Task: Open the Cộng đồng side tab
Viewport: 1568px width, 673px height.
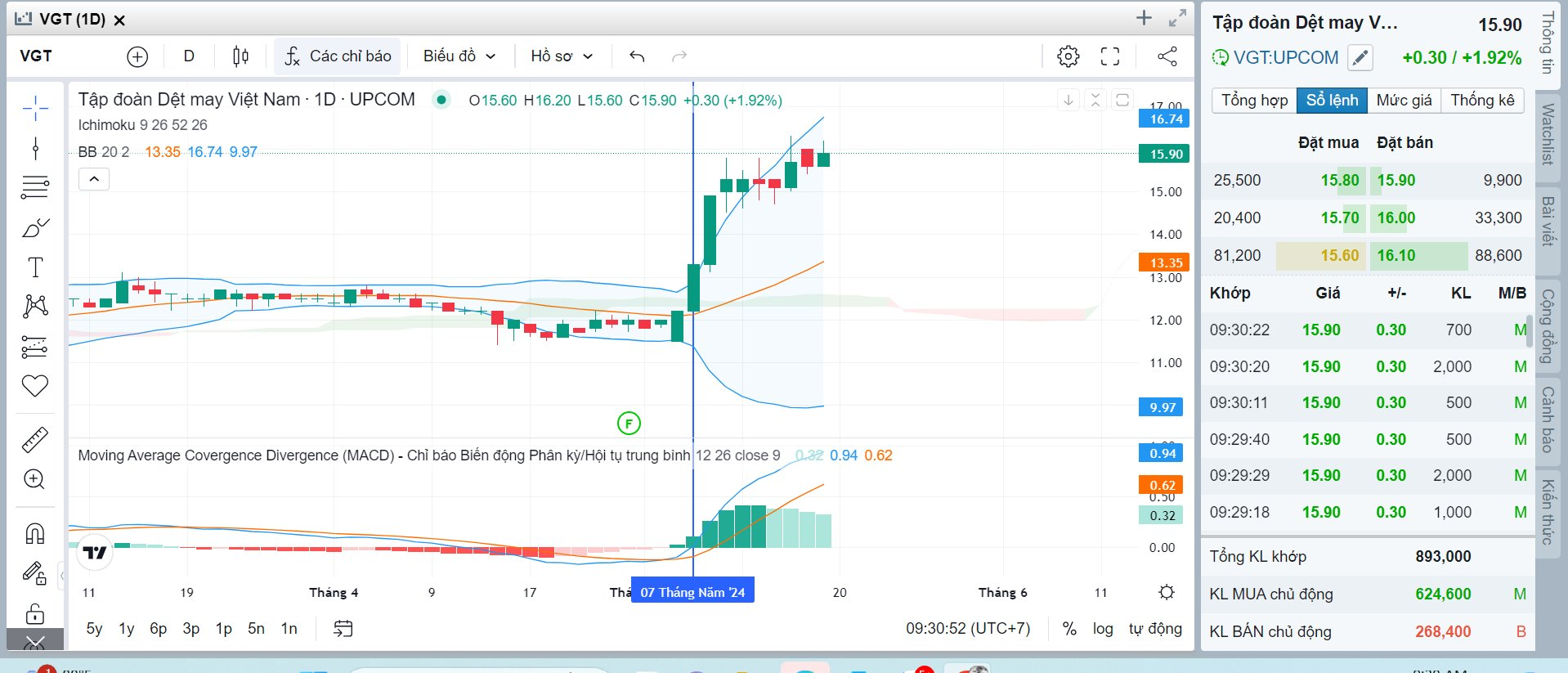Action: tap(1548, 326)
